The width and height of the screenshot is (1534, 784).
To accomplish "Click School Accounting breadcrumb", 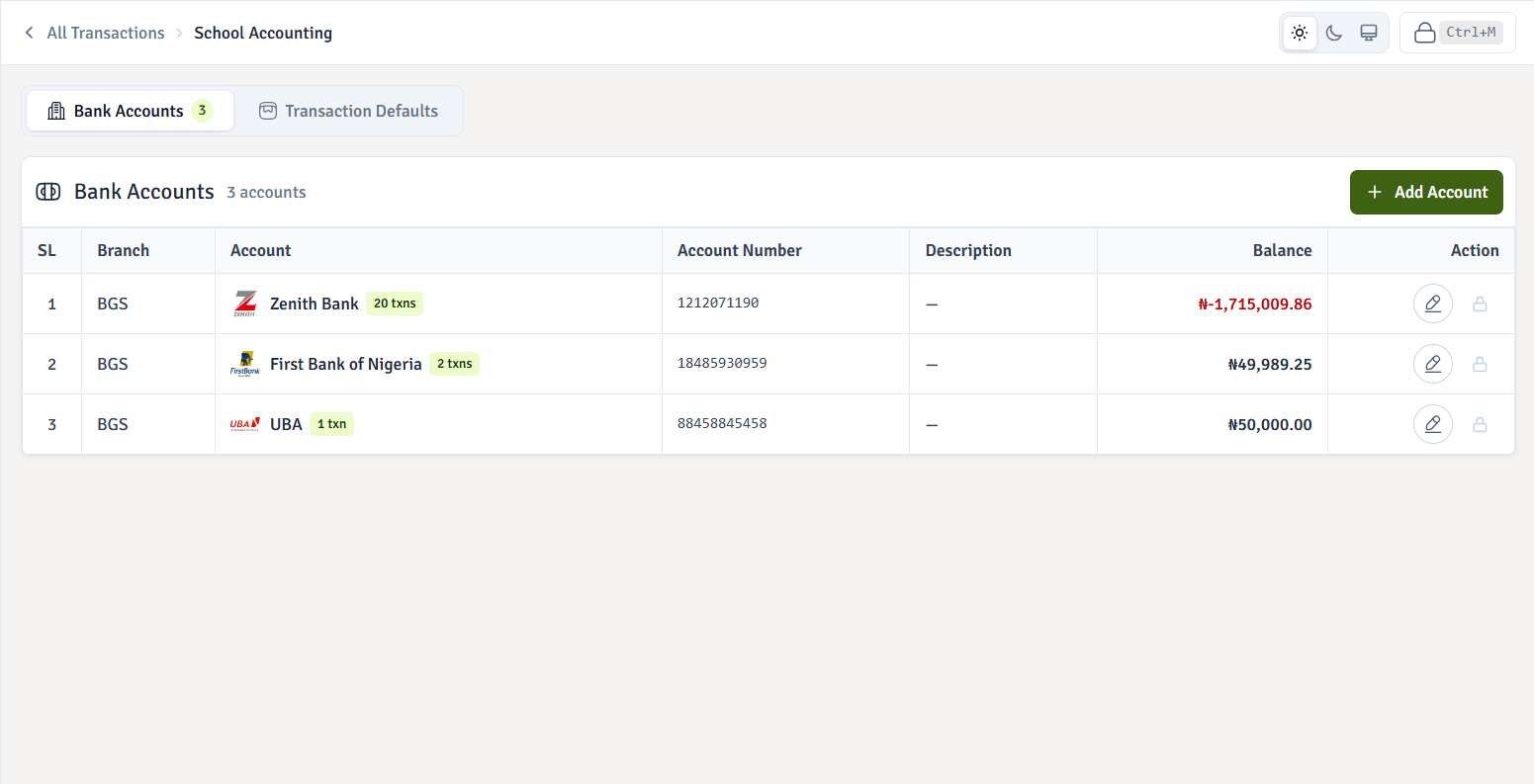I will [x=263, y=33].
